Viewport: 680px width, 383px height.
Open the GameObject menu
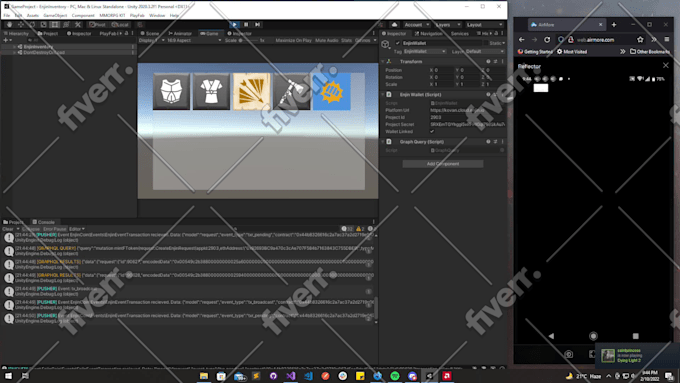coord(55,15)
